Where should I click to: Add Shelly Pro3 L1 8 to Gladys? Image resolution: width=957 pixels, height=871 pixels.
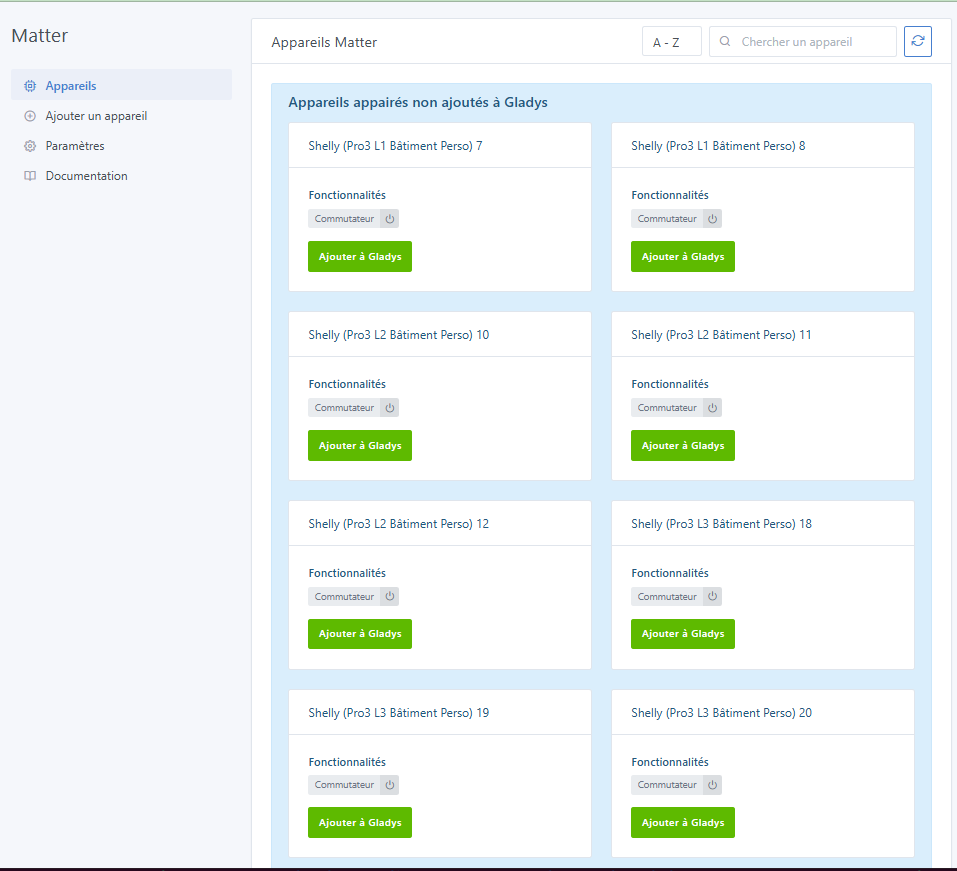682,257
